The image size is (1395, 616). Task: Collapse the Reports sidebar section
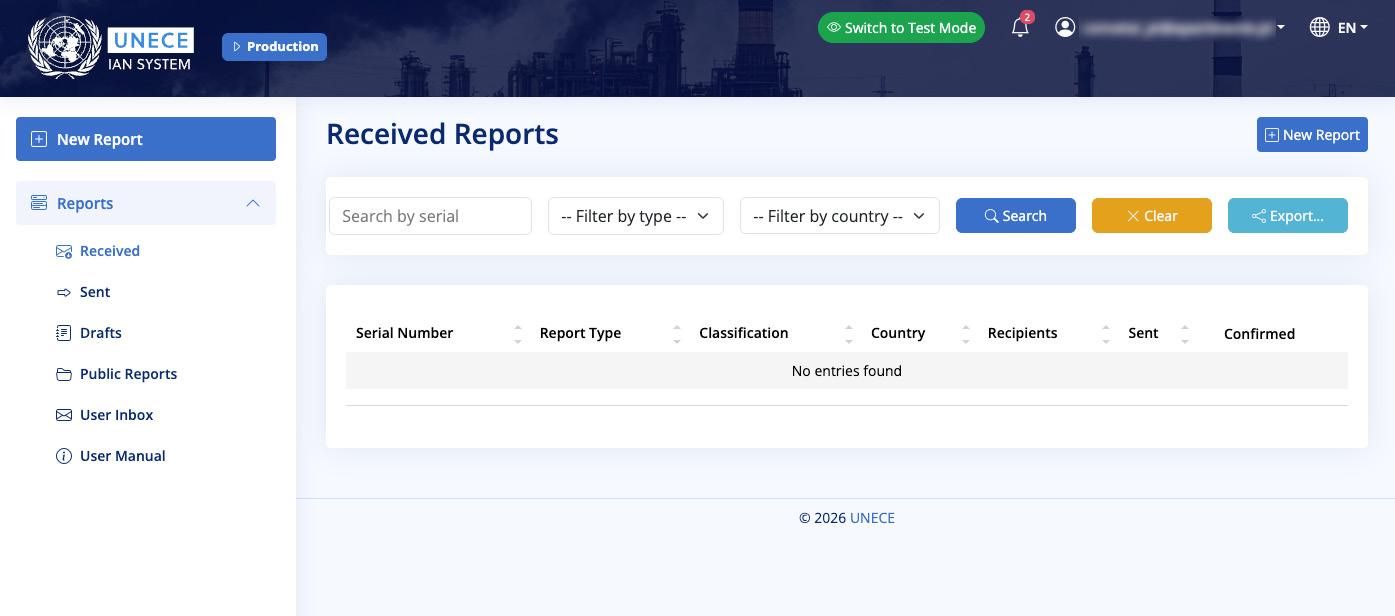pos(146,203)
